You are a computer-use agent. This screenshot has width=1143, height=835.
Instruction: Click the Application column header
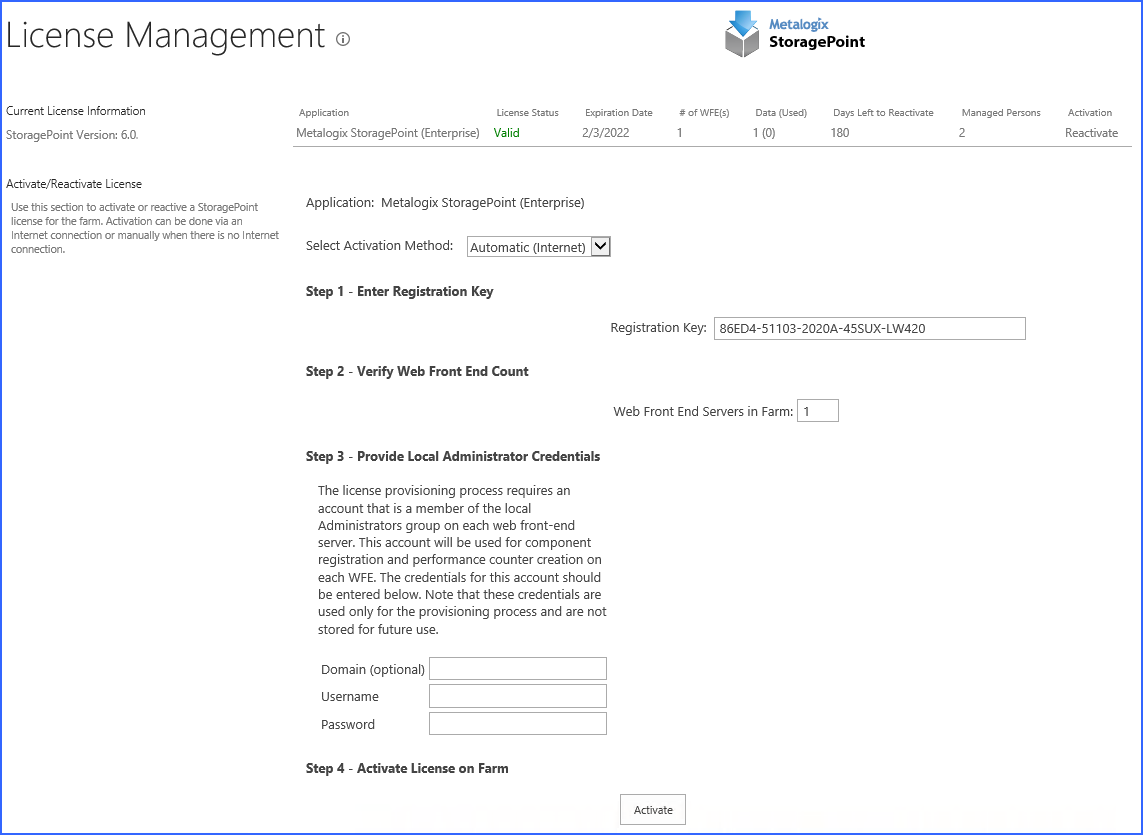[324, 112]
